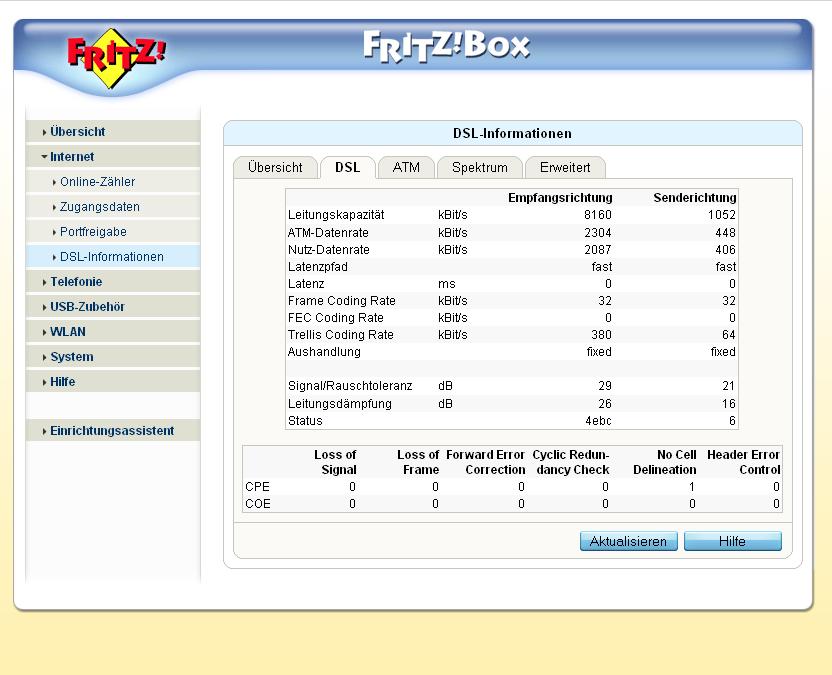Image resolution: width=832 pixels, height=675 pixels.
Task: Select DSL-Informationen in the sidebar
Action: (x=112, y=257)
